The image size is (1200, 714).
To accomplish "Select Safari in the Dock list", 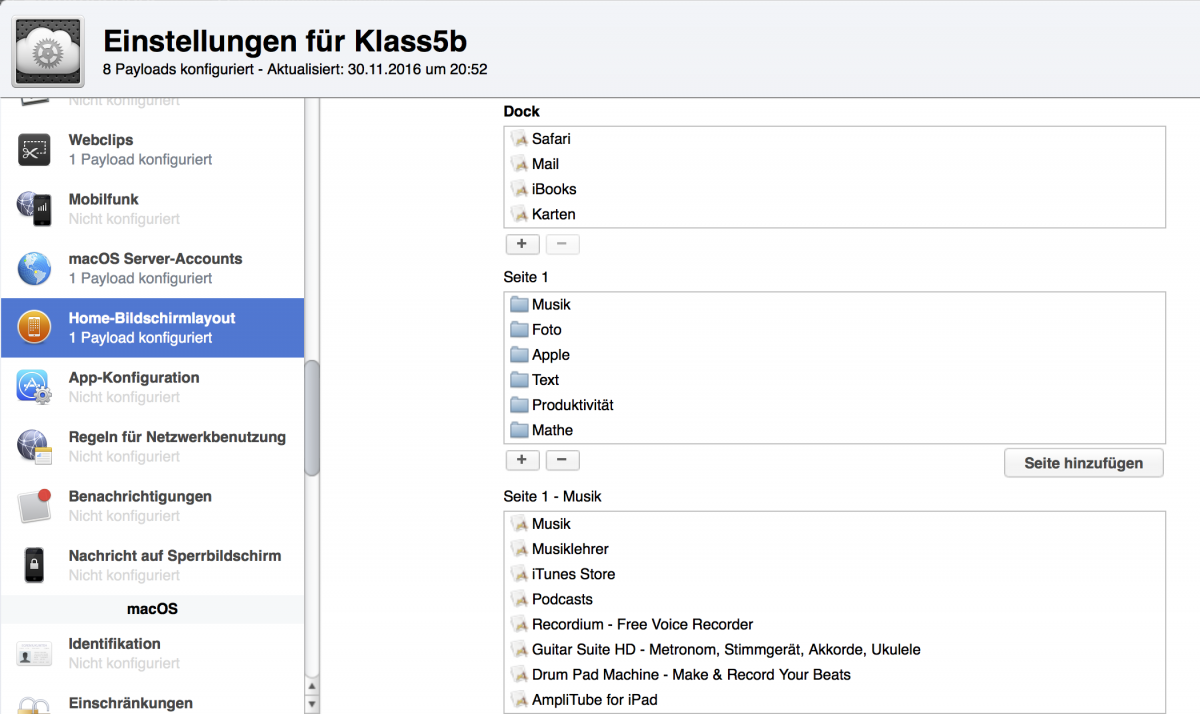I will click(835, 139).
